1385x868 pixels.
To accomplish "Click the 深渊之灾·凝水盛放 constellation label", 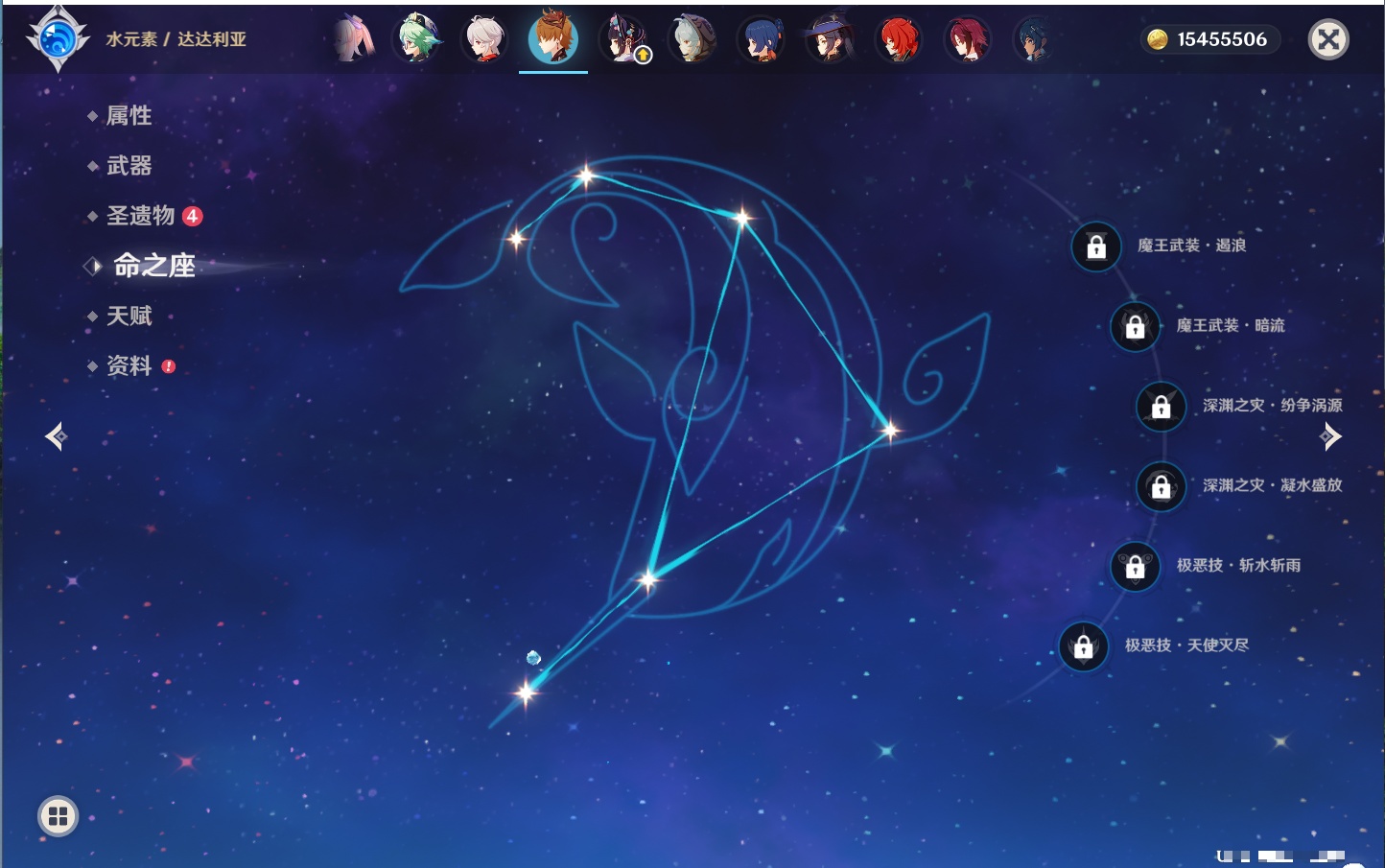I will 1273,484.
